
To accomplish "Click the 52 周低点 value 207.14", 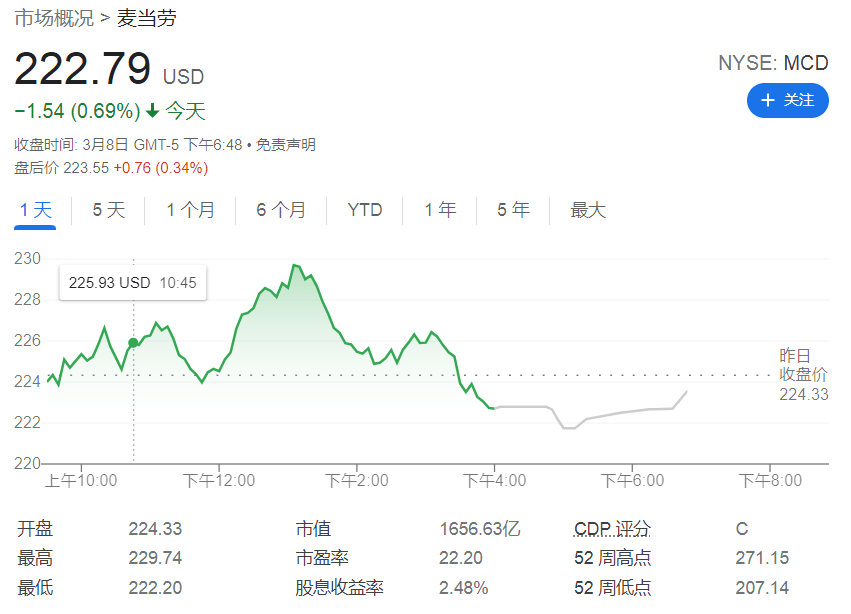I will (x=762, y=588).
